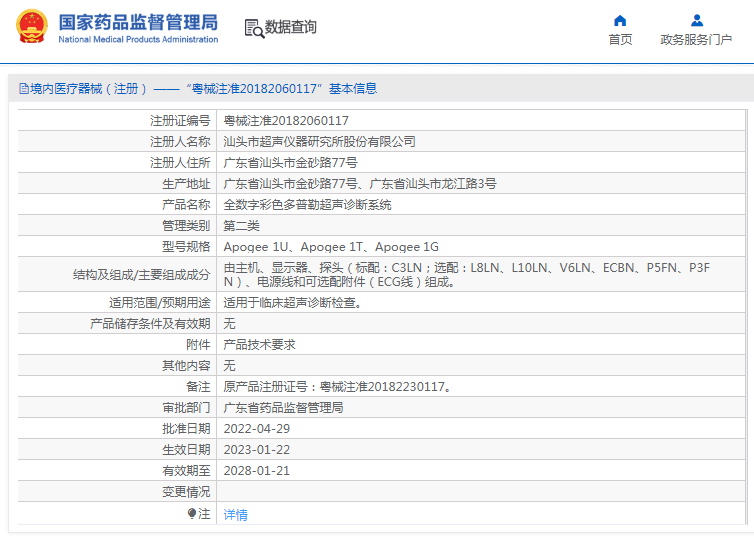Click the 产品名称 label

coord(186,205)
